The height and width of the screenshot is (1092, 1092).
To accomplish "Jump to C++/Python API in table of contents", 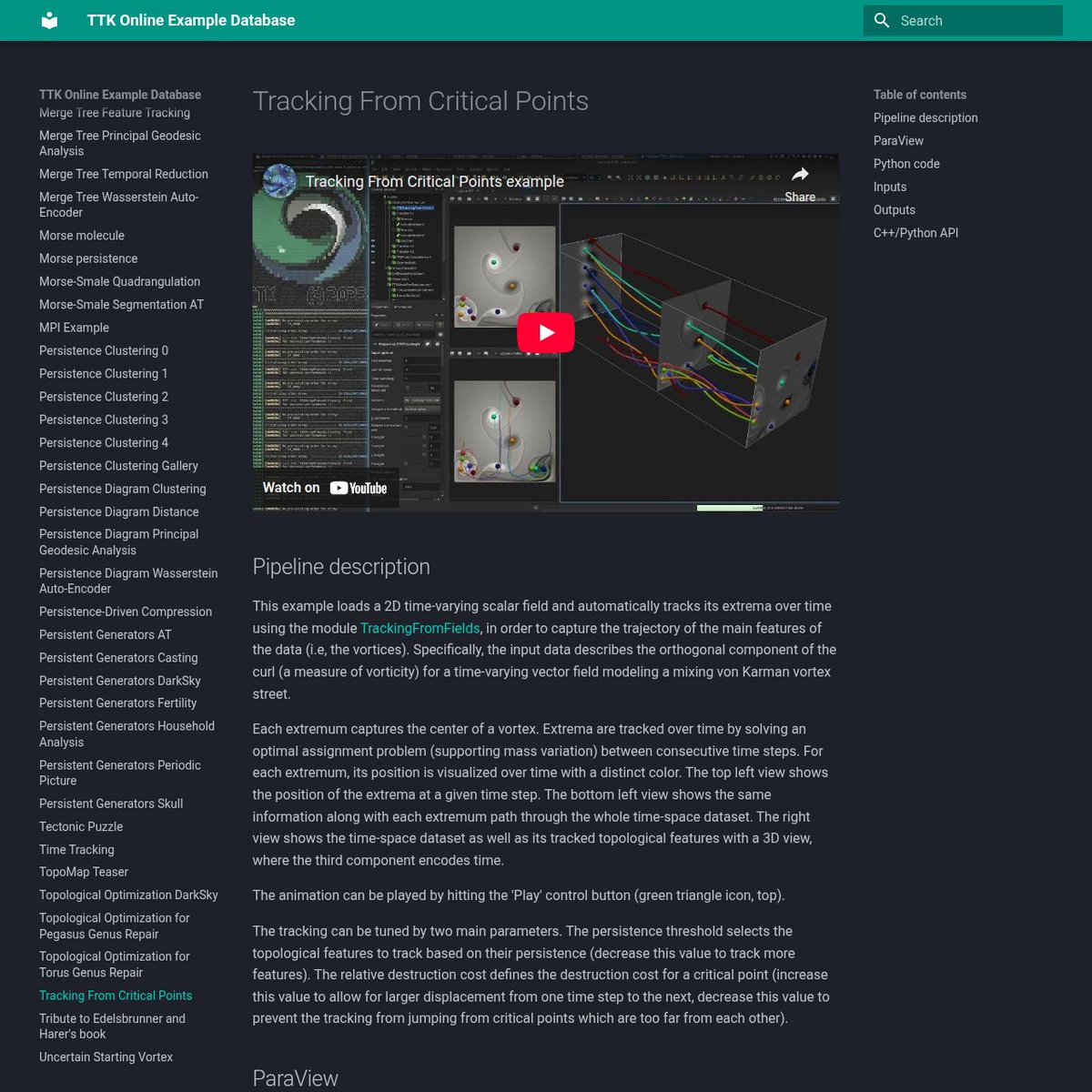I will pyautogui.click(x=915, y=233).
